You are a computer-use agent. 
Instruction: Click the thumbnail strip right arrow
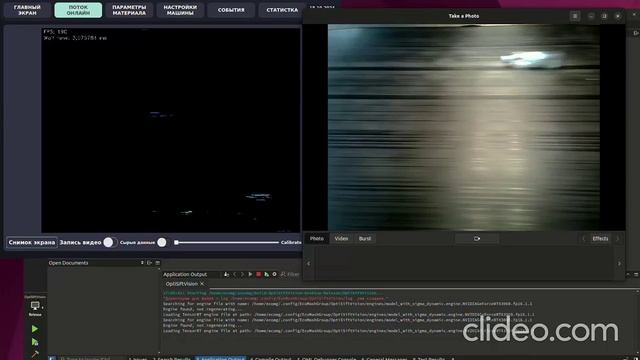[619, 264]
